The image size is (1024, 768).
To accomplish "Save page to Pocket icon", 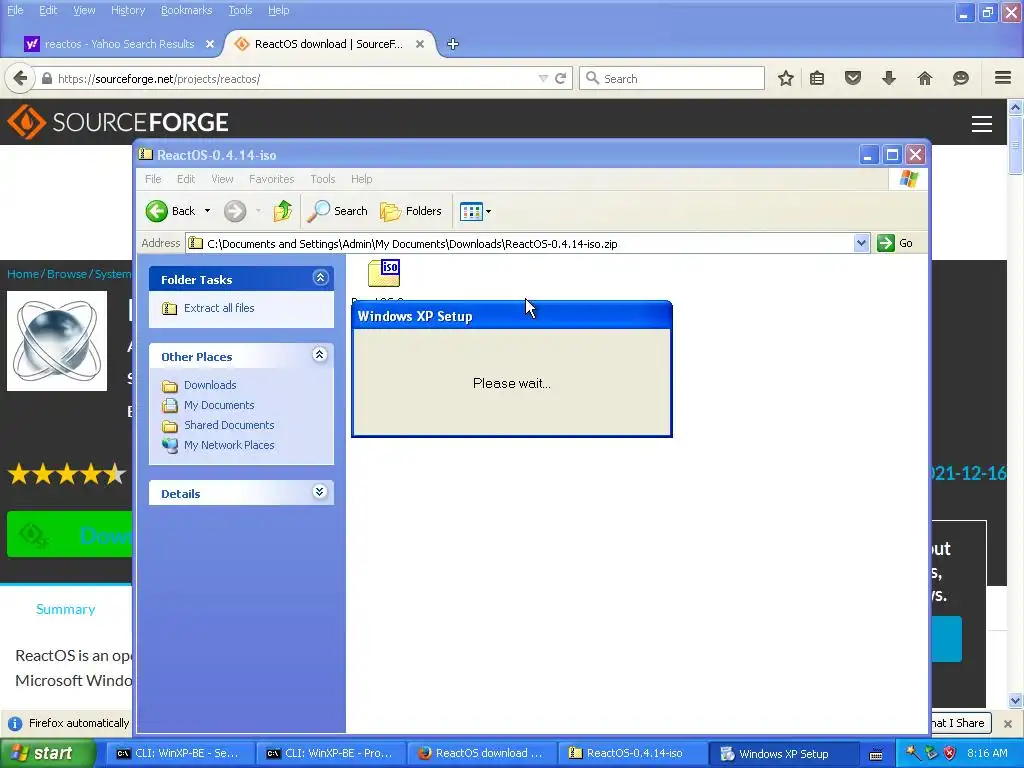I will [x=853, y=78].
